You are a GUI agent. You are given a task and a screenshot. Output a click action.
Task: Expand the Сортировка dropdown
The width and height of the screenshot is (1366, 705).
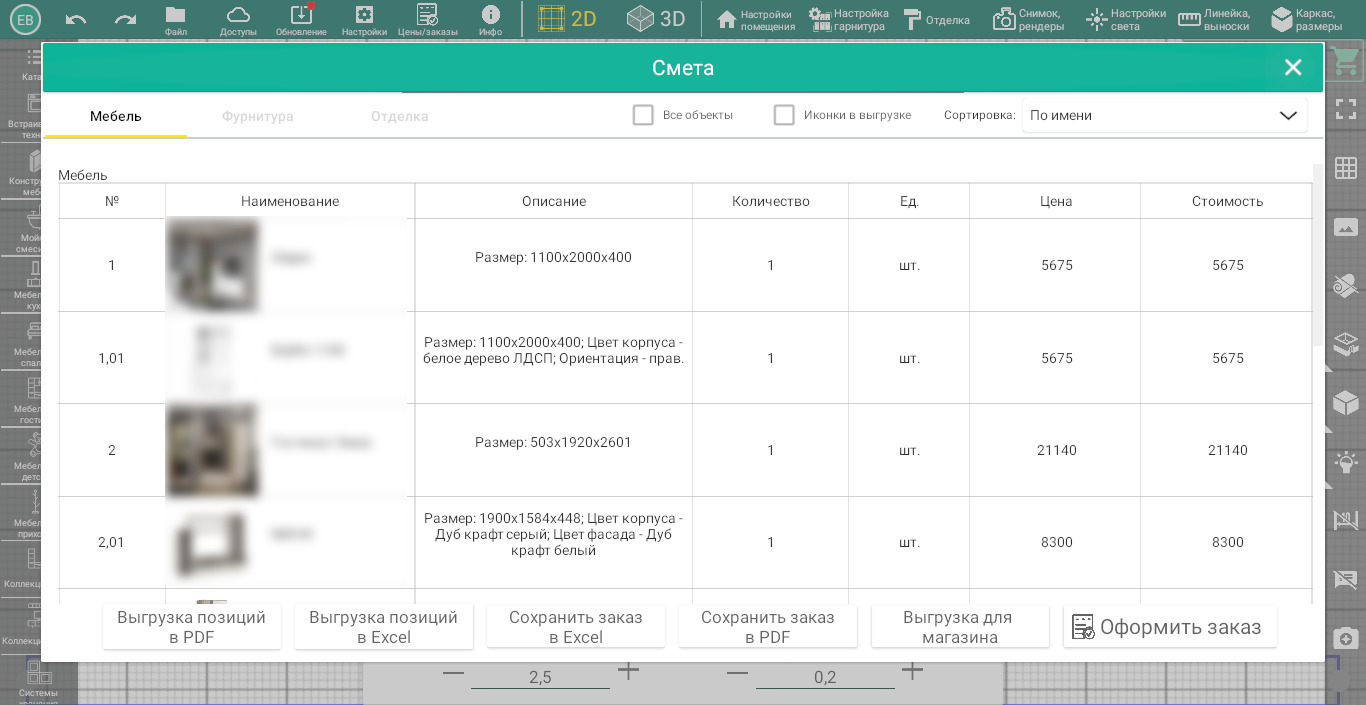click(1164, 115)
